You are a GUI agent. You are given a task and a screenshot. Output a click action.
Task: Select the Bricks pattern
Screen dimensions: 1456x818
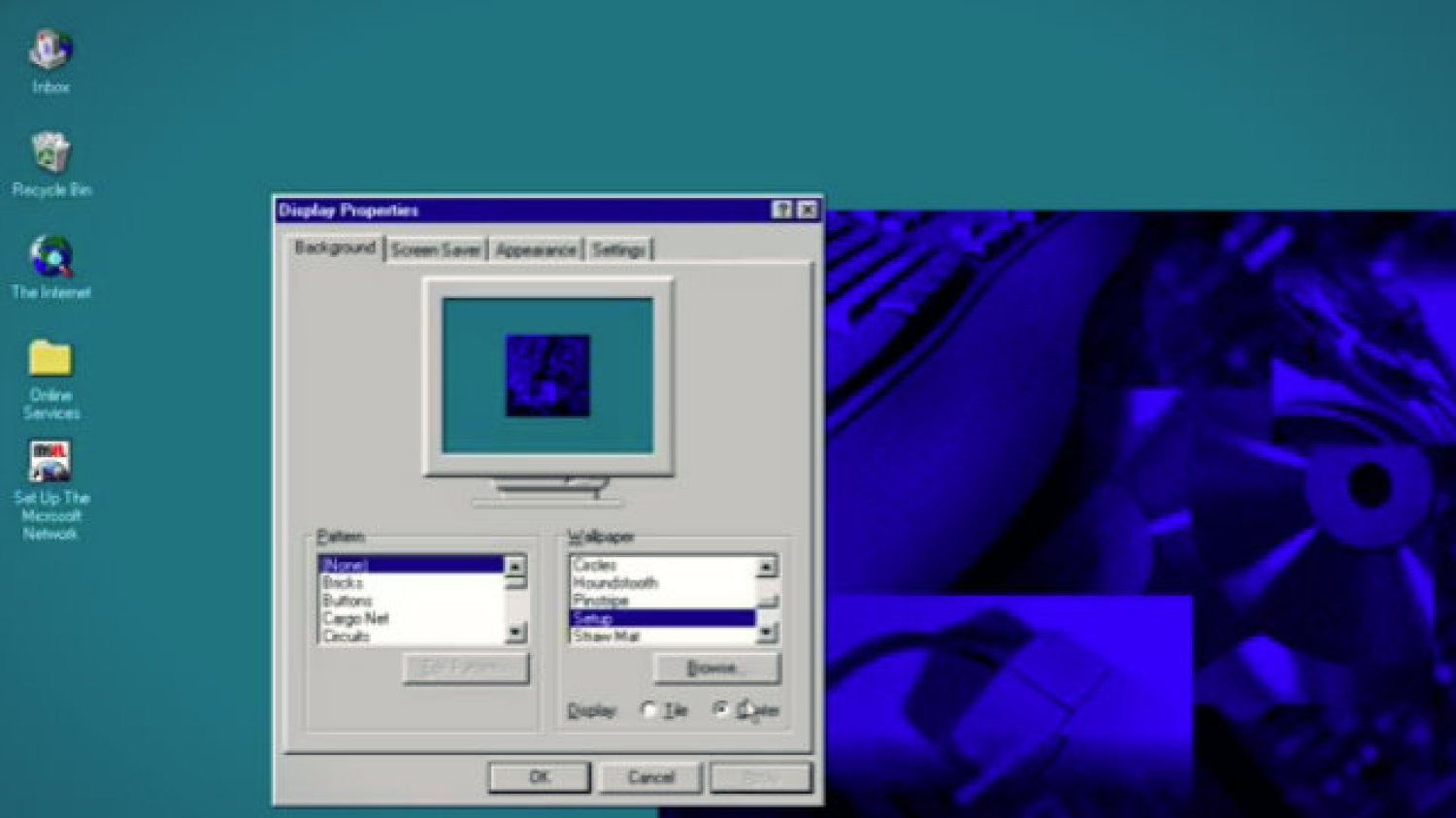(x=412, y=582)
